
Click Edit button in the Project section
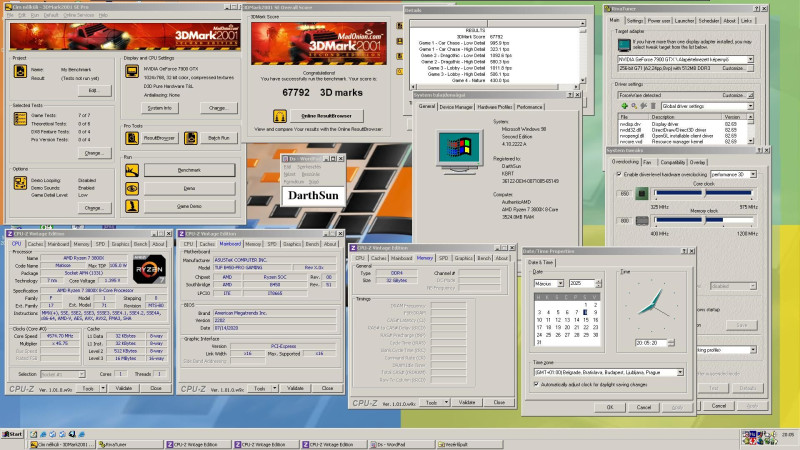pyautogui.click(x=94, y=90)
